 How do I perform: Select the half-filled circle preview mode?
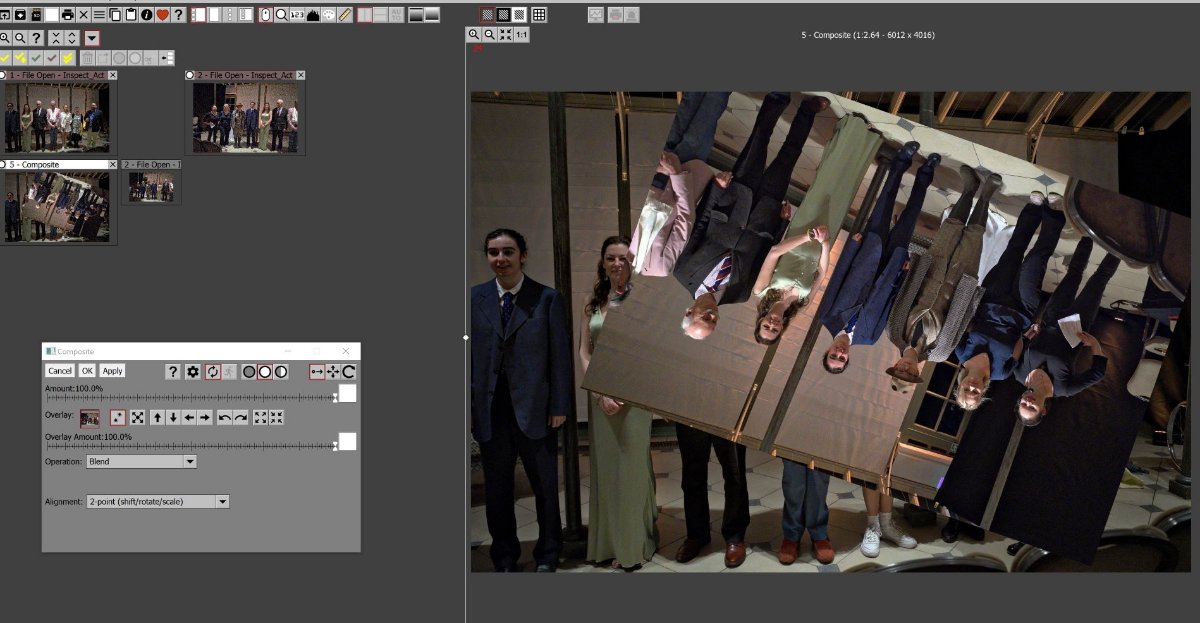click(281, 371)
